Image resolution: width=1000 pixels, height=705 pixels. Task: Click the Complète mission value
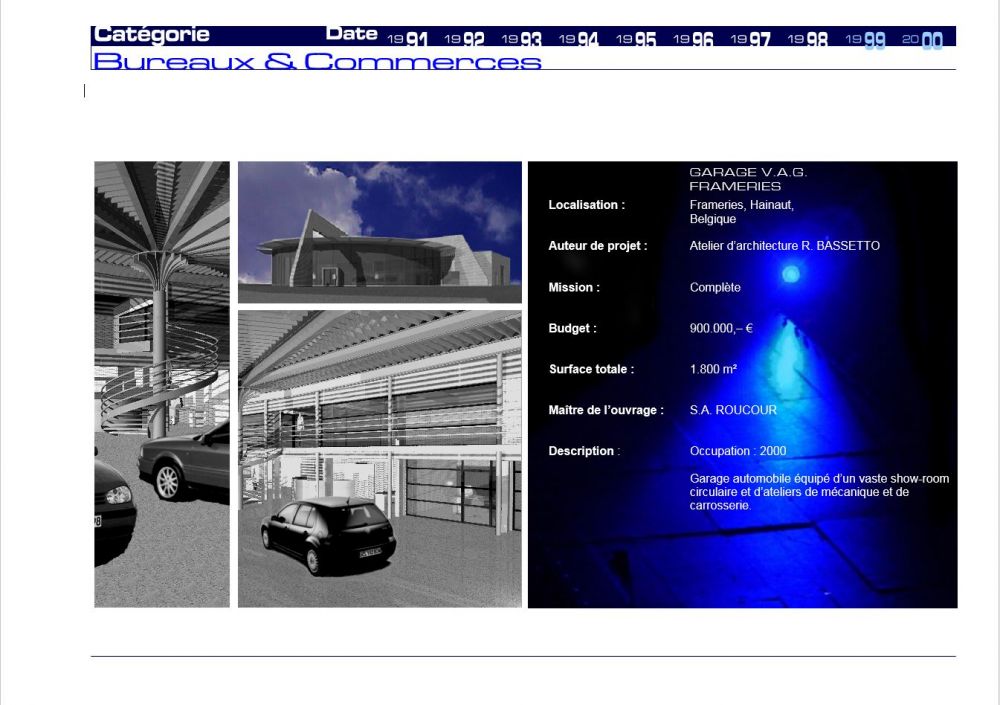pyautogui.click(x=715, y=287)
